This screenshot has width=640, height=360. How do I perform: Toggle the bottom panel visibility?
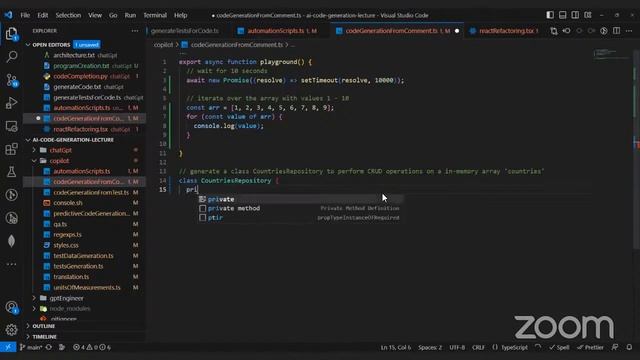coord(562,15)
